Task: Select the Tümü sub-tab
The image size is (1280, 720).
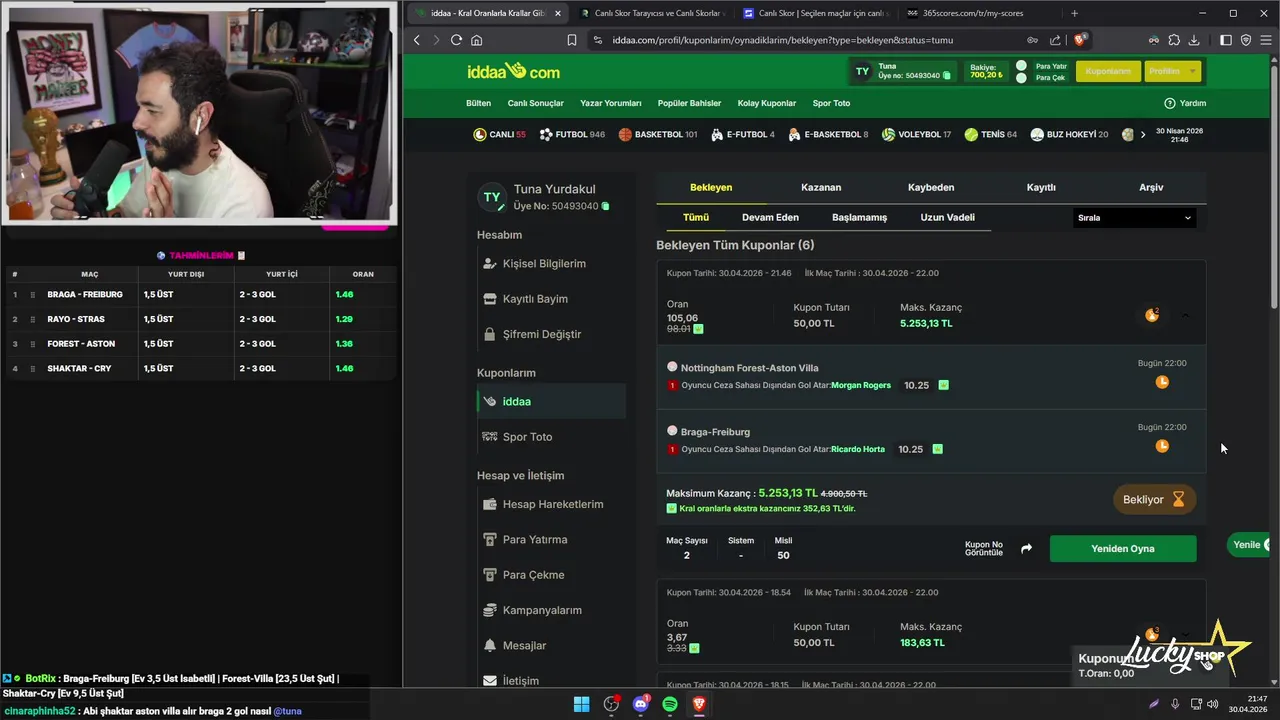Action: (x=696, y=217)
